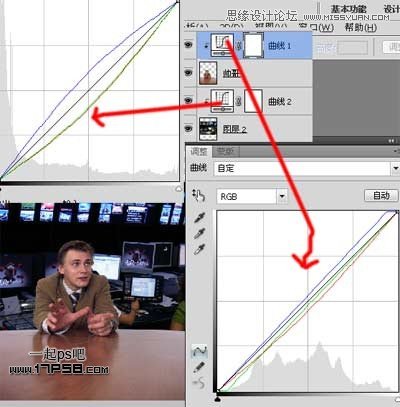This screenshot has height=407, width=400.
Task: Switch to the 蒙版 panel tab
Action: click(x=225, y=152)
